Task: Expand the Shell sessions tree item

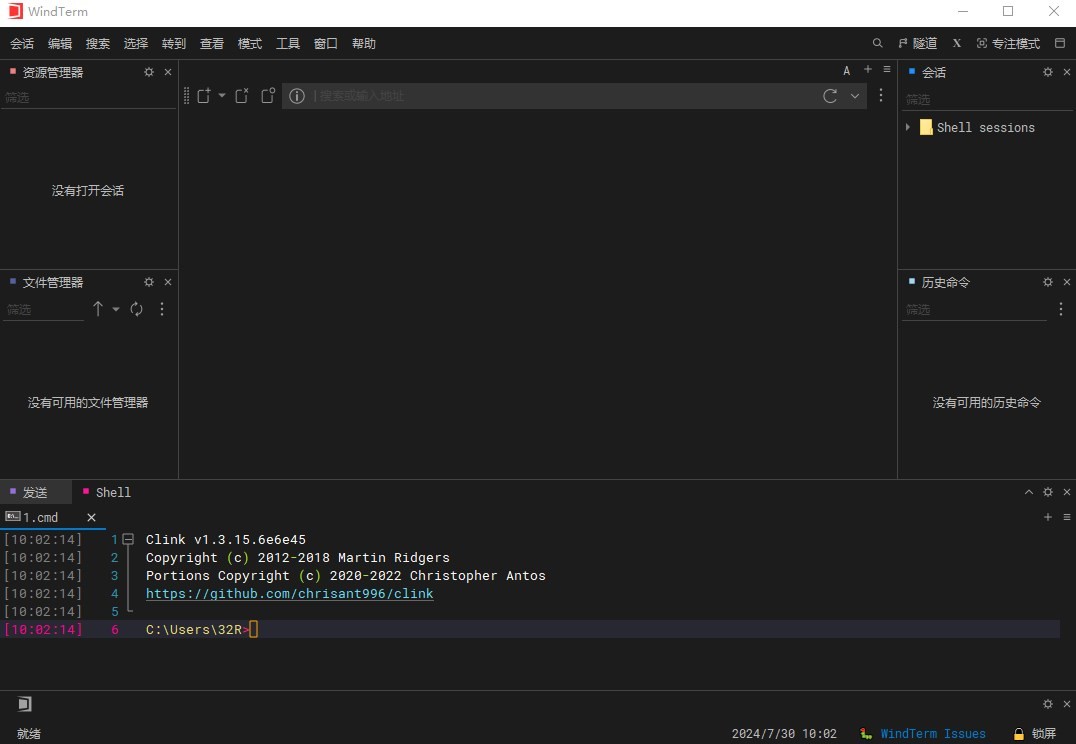Action: coord(908,127)
